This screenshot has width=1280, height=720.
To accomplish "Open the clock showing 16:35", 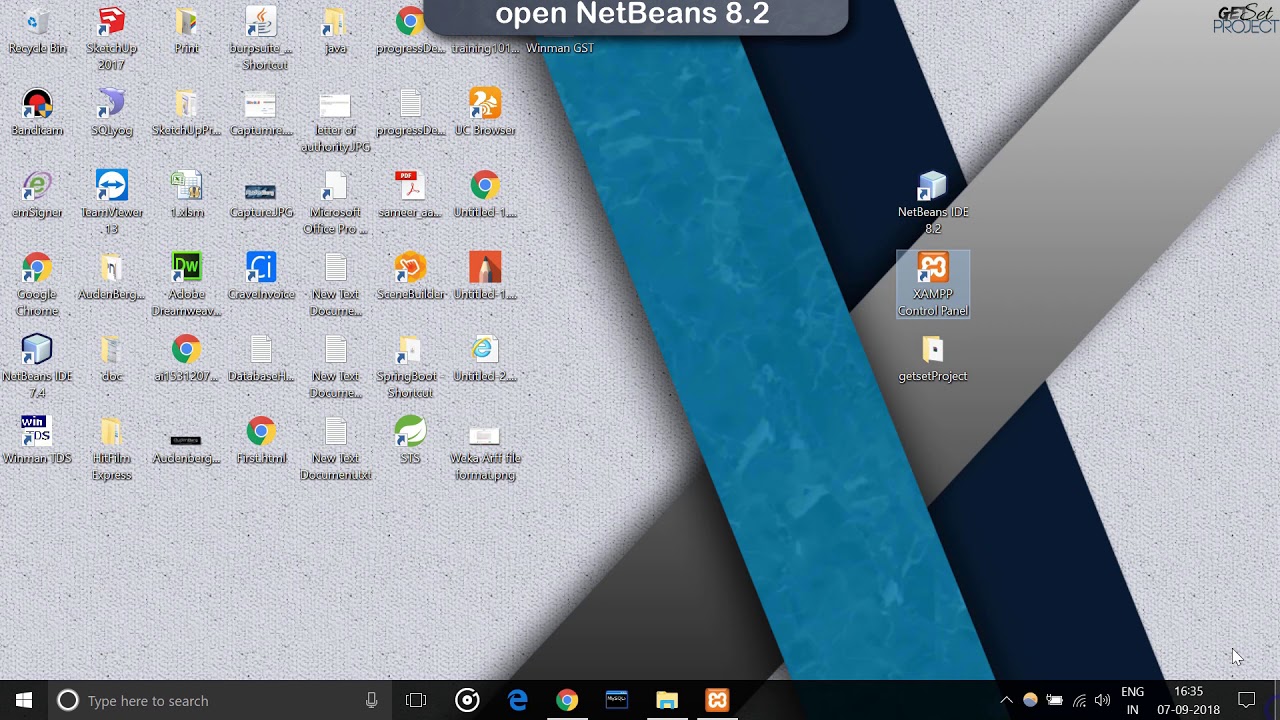I will coord(1188,700).
